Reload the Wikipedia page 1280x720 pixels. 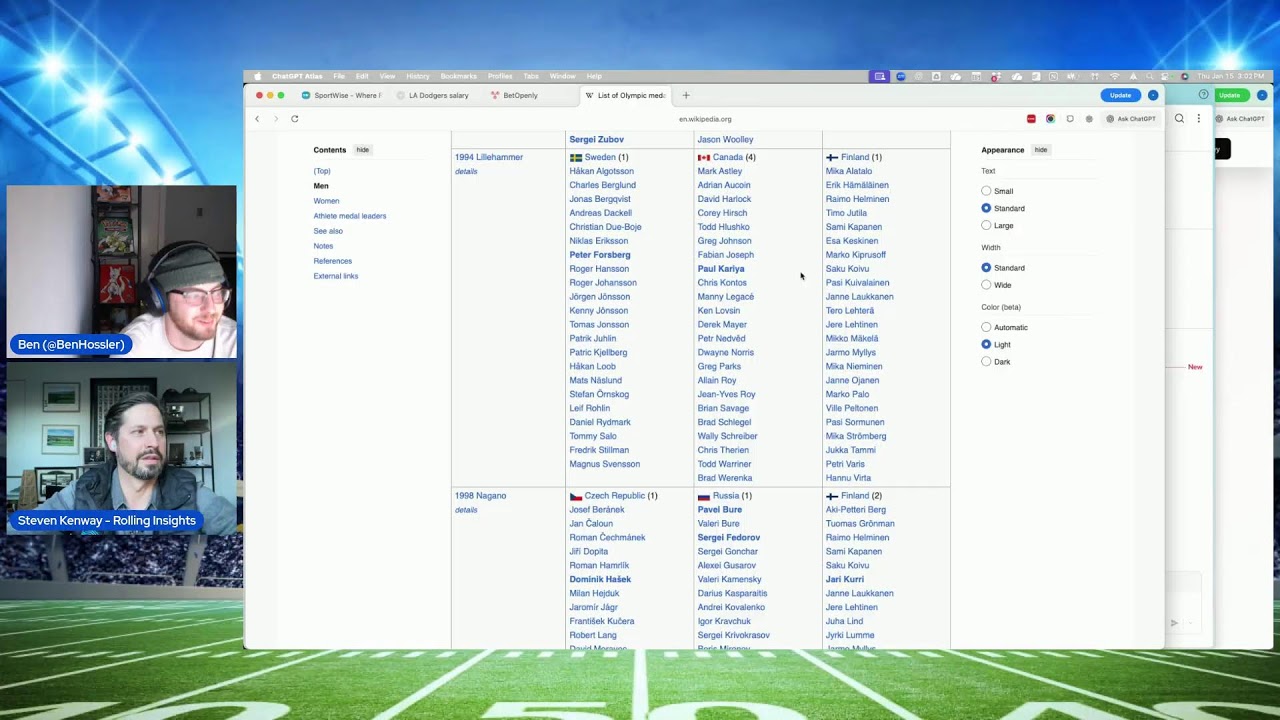pyautogui.click(x=294, y=119)
